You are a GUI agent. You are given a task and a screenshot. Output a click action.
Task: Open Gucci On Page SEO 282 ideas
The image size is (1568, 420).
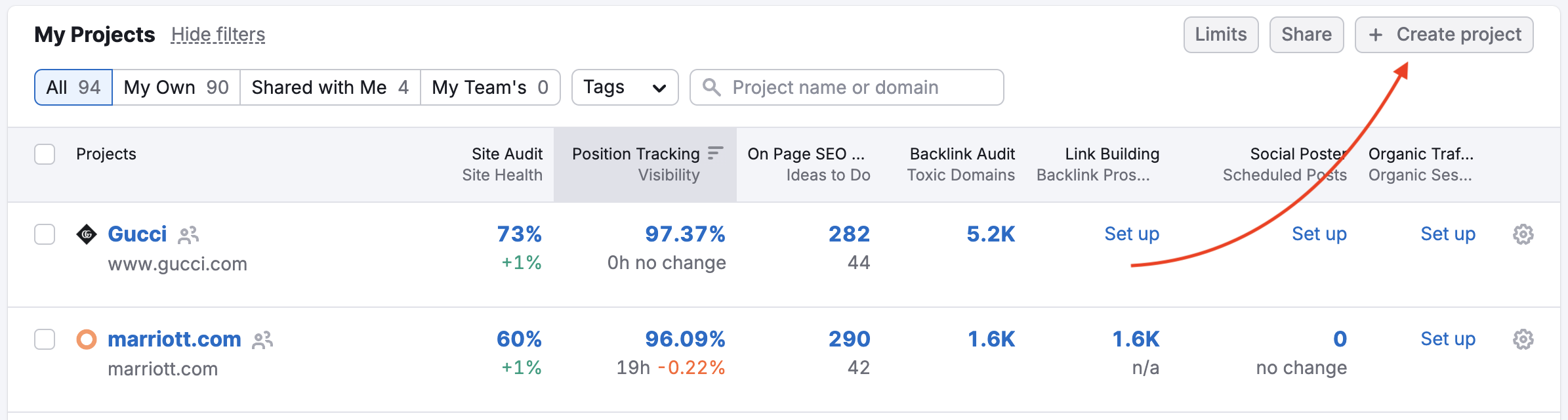click(849, 234)
